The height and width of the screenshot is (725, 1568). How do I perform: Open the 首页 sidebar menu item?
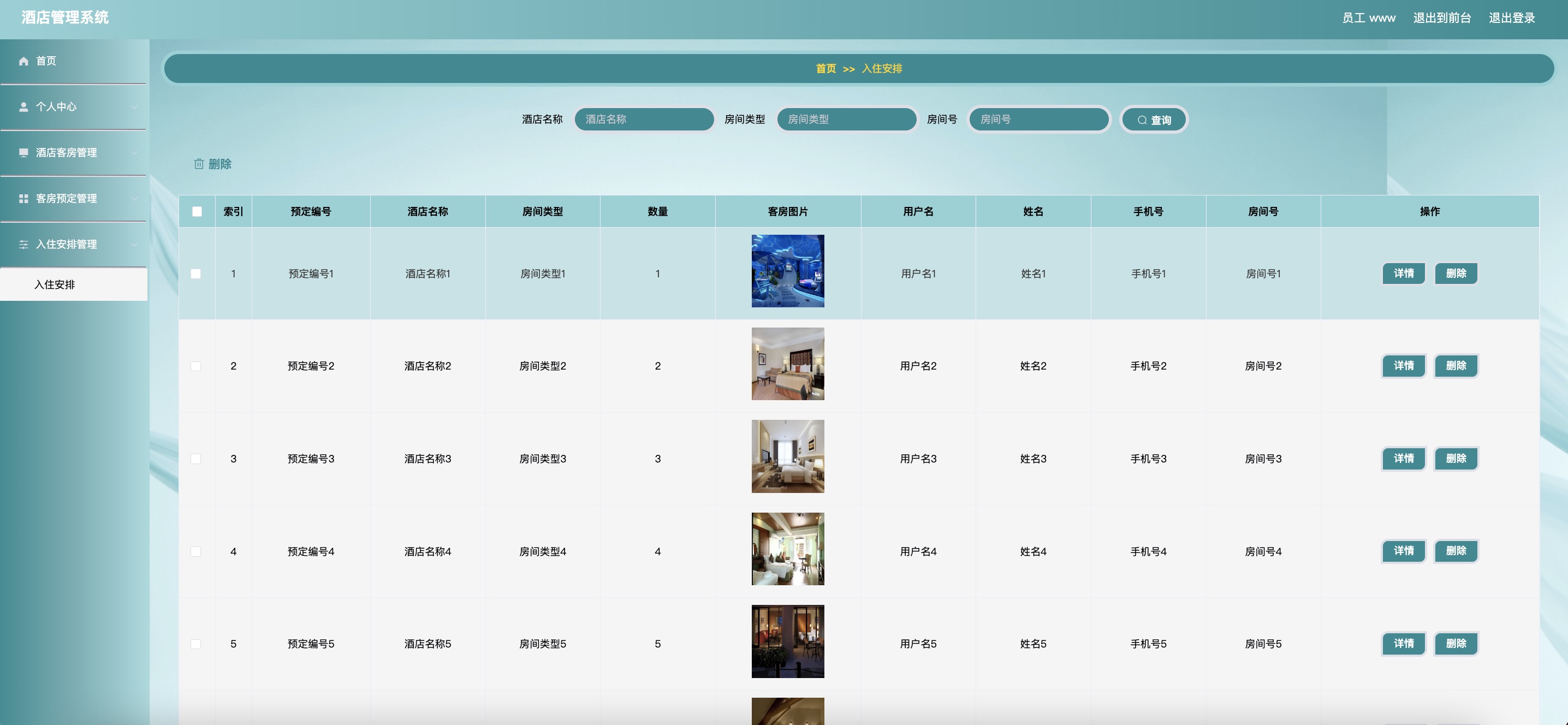tap(73, 61)
